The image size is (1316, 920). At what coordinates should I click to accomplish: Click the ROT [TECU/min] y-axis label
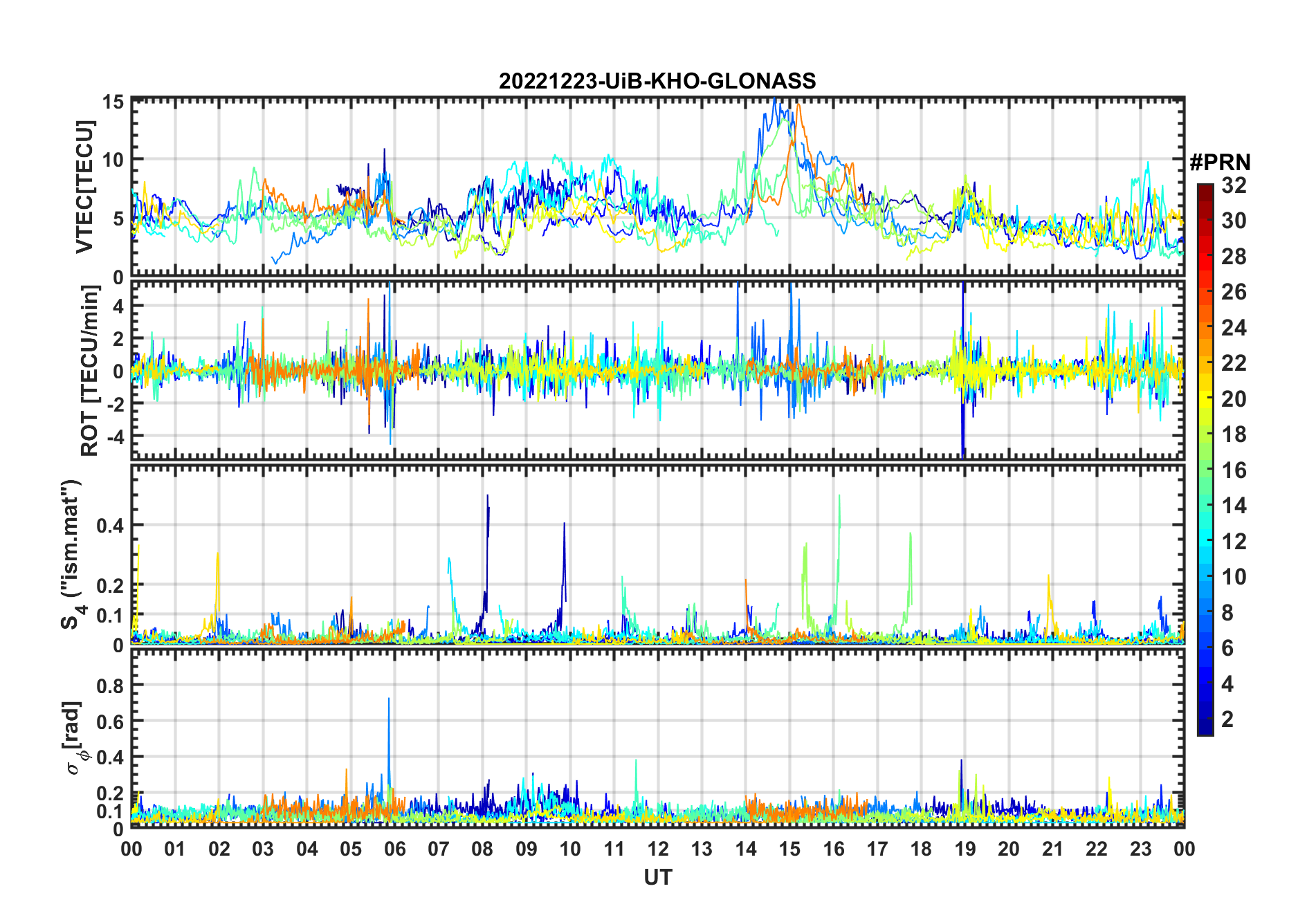coord(89,371)
